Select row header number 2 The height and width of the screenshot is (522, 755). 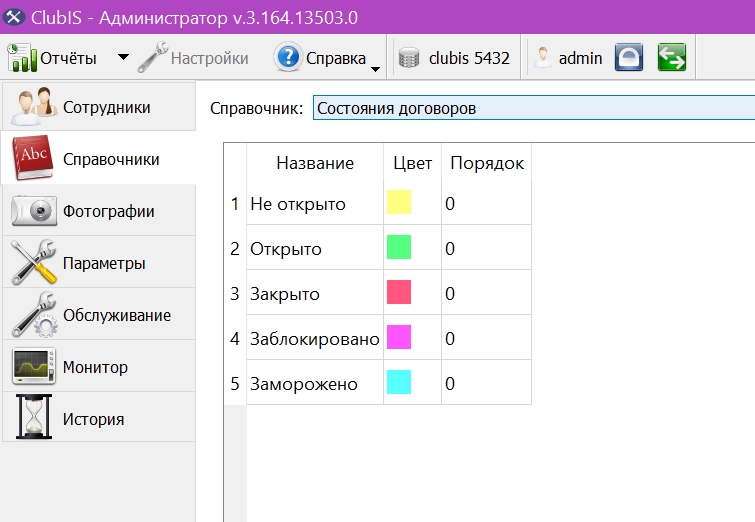click(235, 248)
